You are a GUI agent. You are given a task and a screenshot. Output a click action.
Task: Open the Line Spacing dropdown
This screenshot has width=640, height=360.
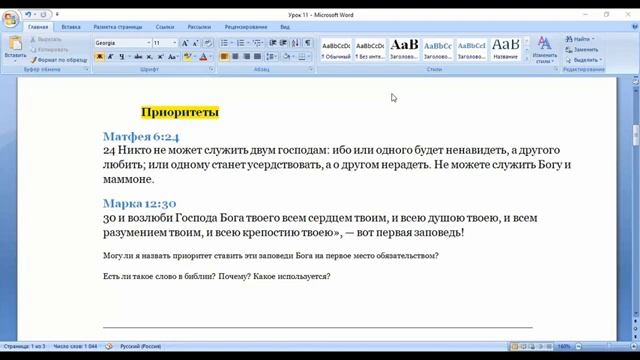tap(271, 57)
